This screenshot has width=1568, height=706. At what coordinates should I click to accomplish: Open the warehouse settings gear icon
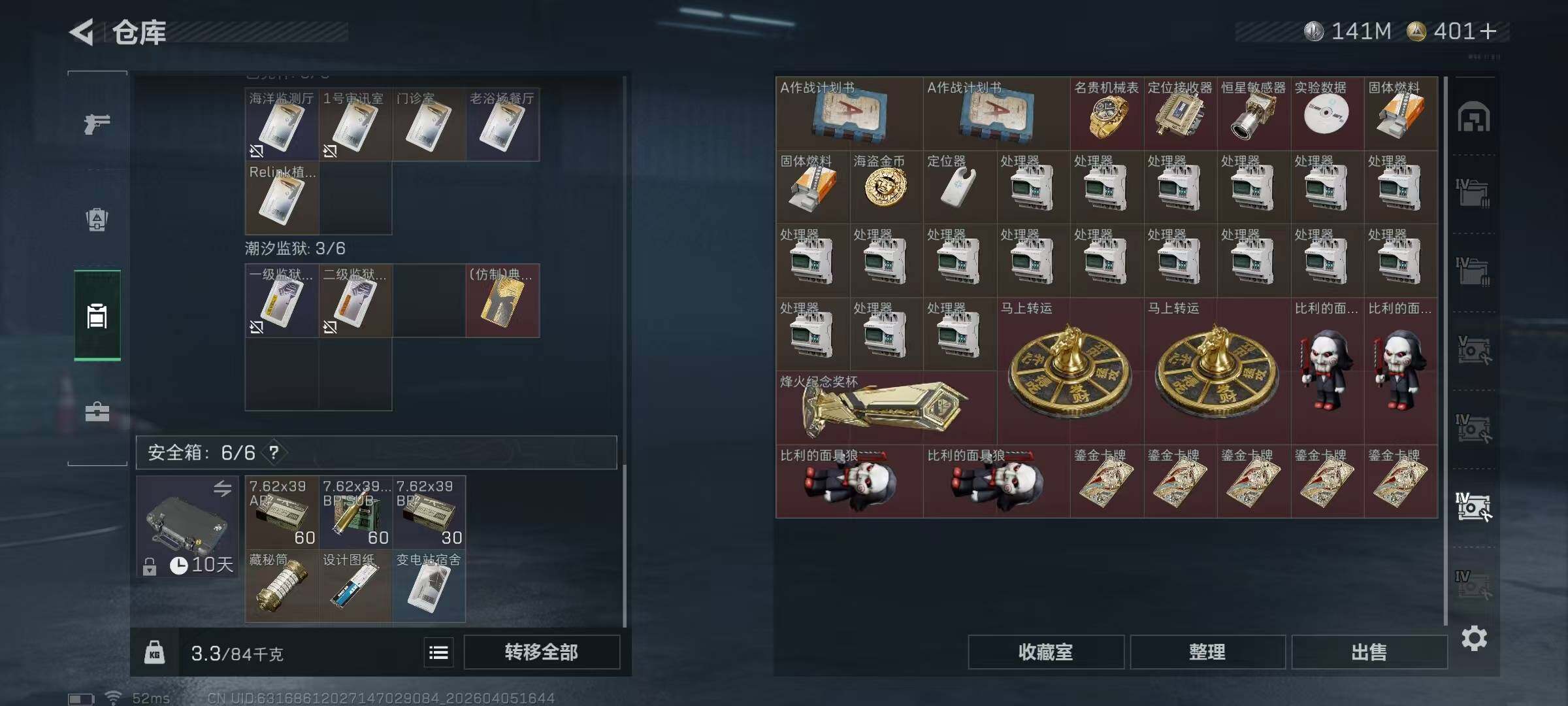pos(1474,638)
